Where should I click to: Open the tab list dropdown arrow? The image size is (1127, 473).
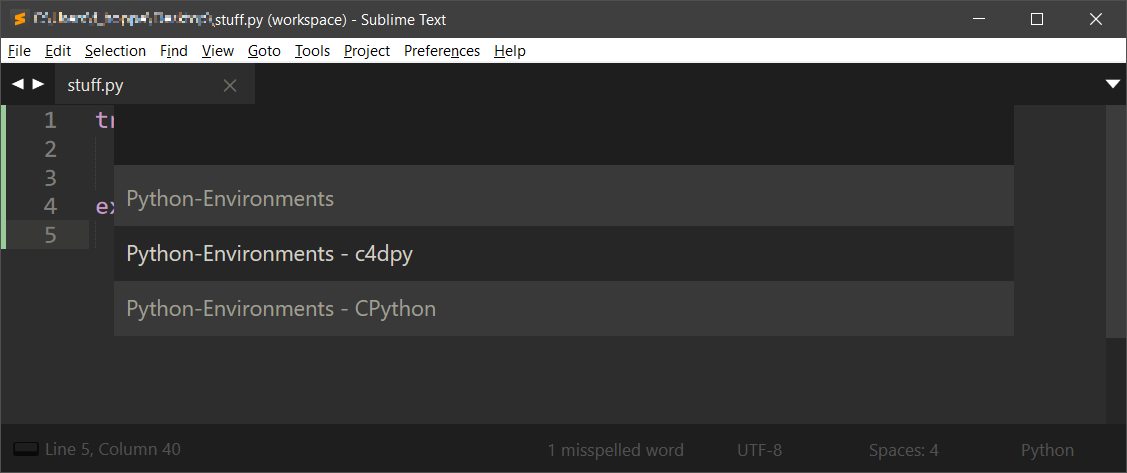click(1113, 85)
